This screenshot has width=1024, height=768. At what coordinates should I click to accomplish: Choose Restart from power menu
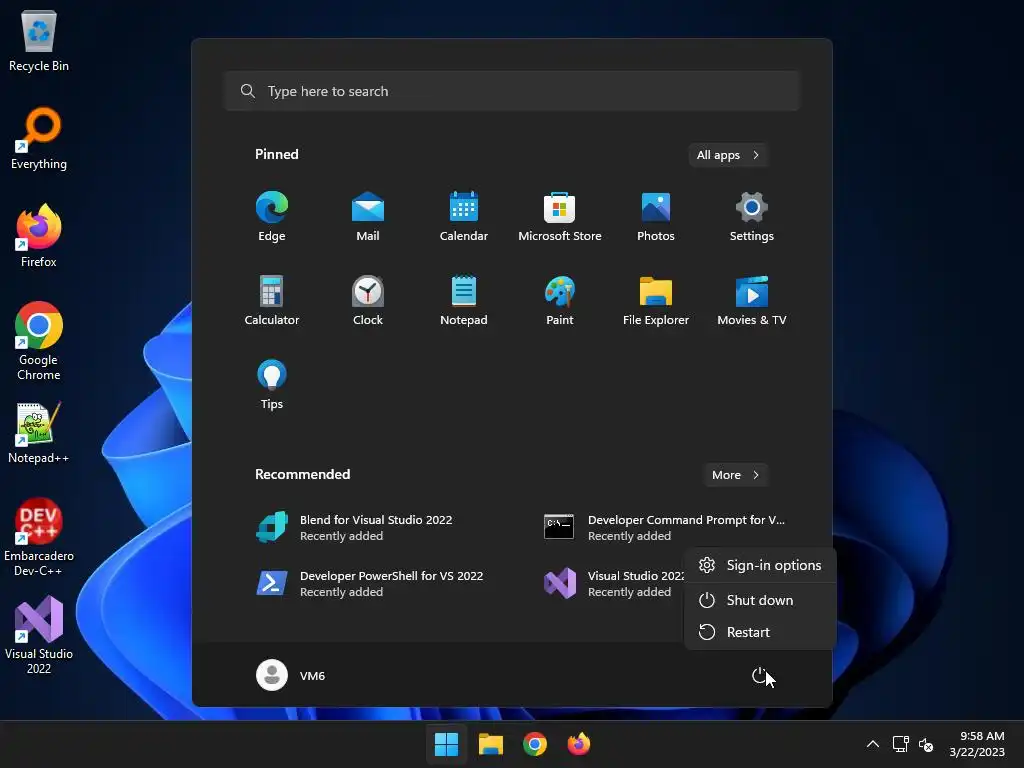pyautogui.click(x=760, y=632)
